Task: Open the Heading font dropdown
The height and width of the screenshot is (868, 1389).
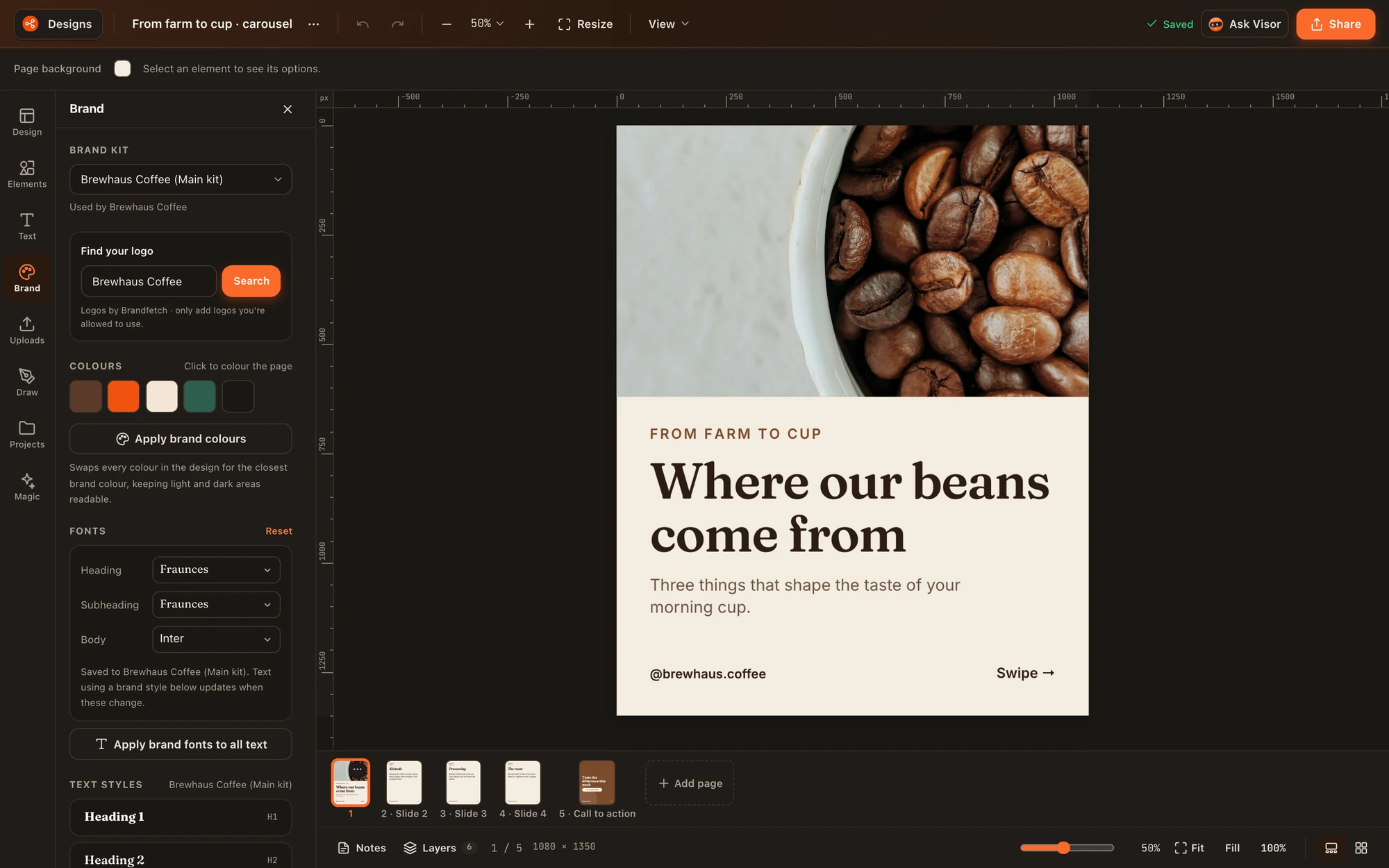Action: 216,569
